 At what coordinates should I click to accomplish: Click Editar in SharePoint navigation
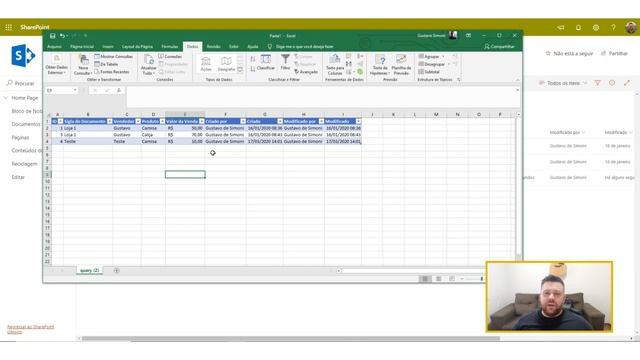click(18, 177)
